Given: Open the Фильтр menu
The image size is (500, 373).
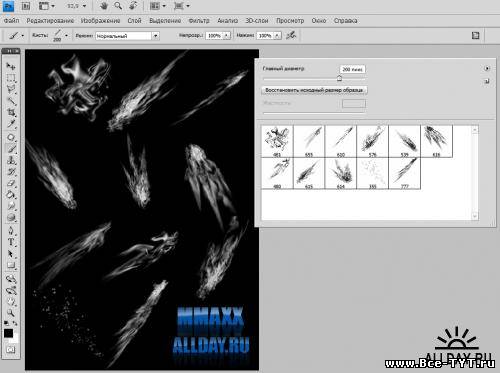Looking at the screenshot, I should 199,21.
